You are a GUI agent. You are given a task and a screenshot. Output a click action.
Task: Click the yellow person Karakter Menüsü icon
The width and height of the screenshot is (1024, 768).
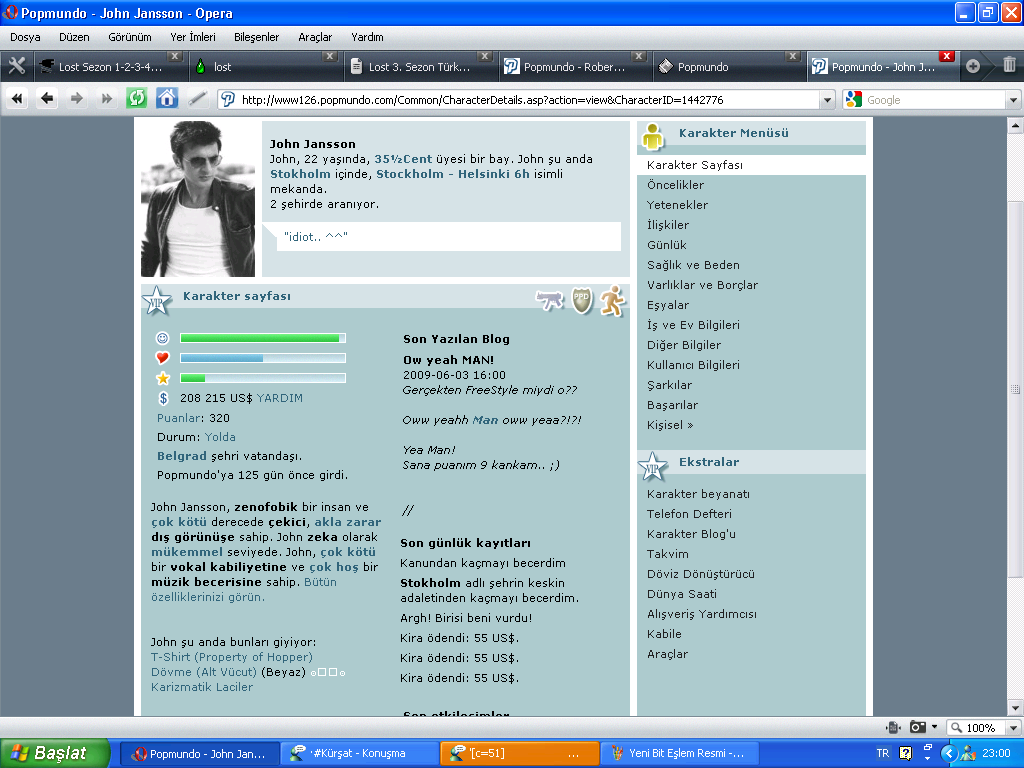click(x=652, y=137)
